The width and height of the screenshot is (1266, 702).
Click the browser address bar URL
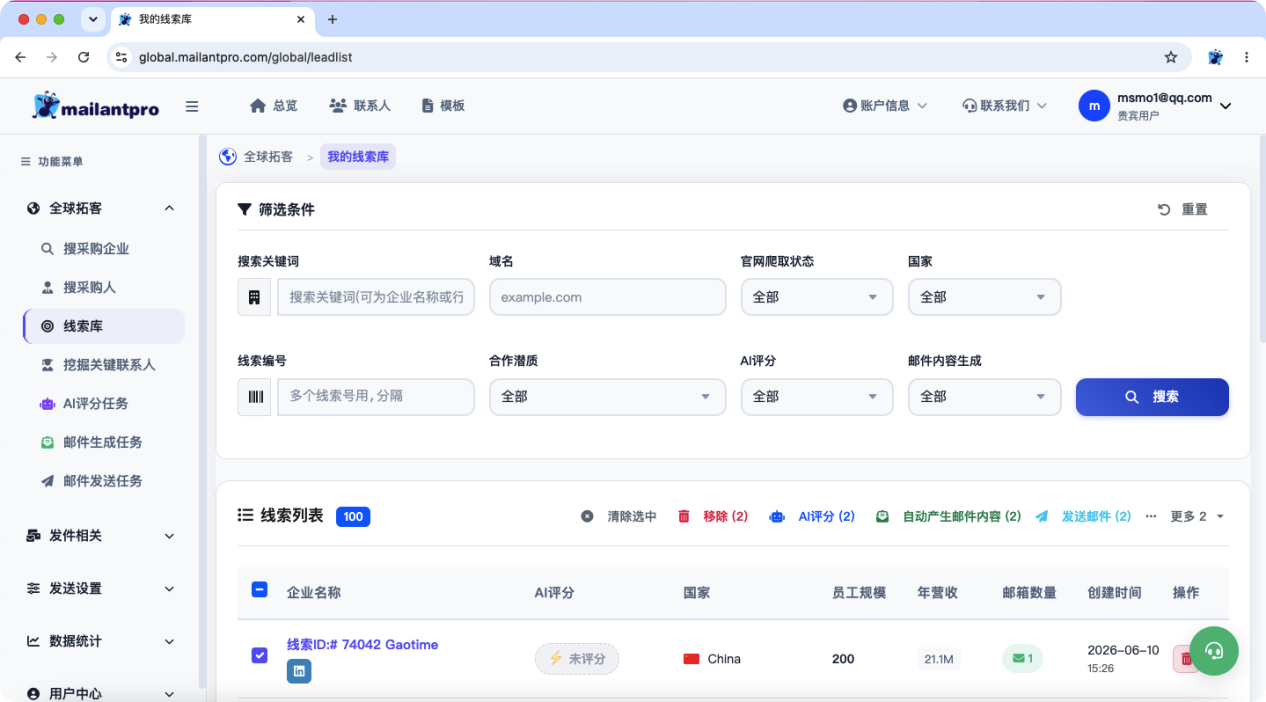[245, 57]
